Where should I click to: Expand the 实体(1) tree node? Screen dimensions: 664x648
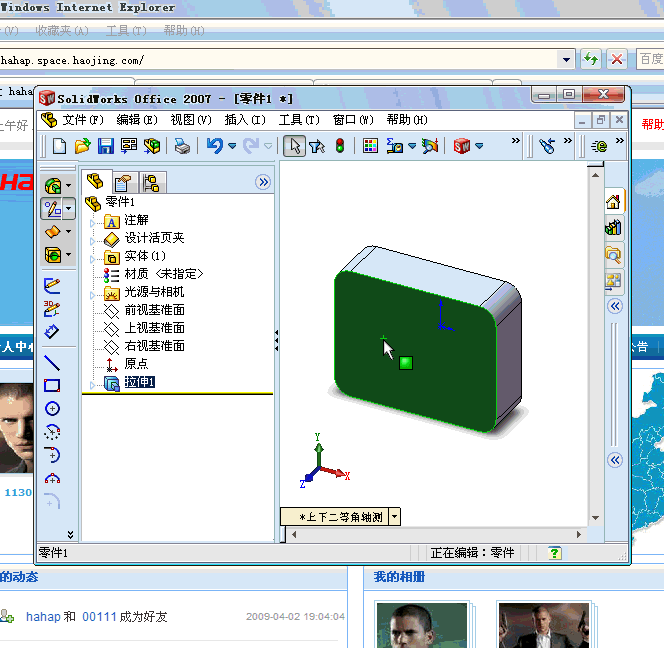click(x=92, y=258)
